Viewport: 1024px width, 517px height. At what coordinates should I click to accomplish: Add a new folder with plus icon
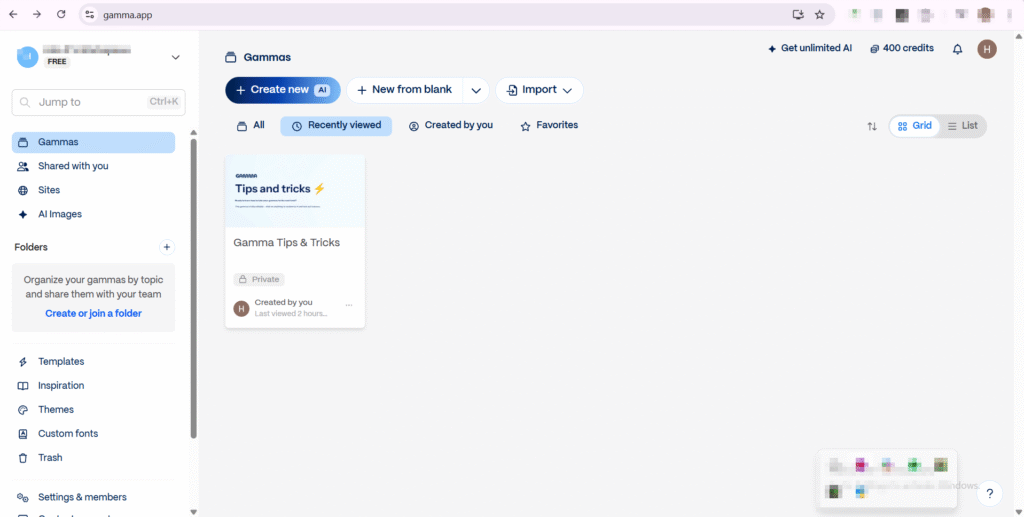(x=167, y=247)
